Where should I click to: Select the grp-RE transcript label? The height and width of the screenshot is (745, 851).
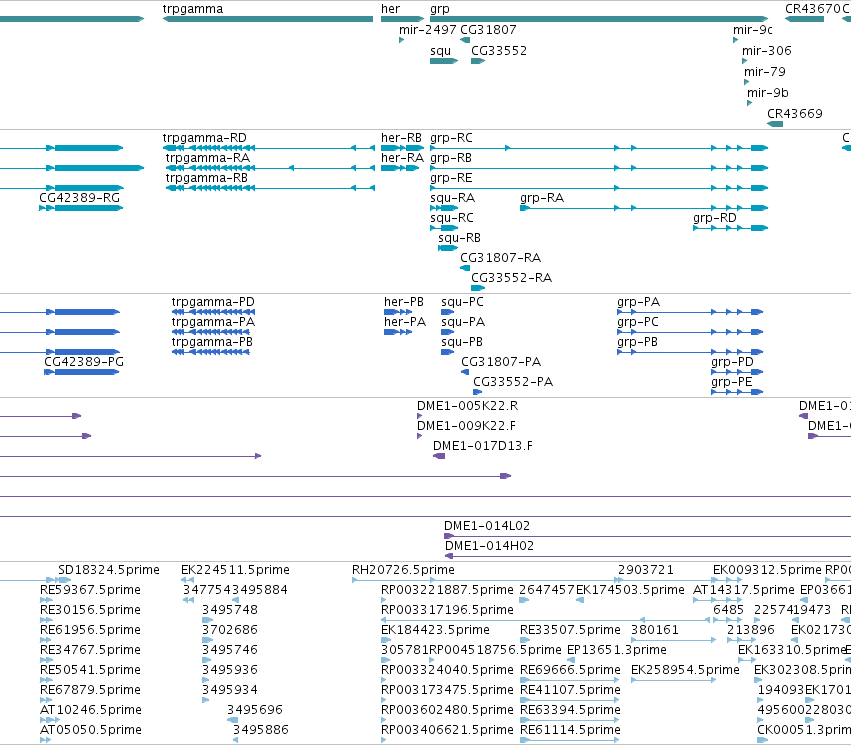(x=452, y=178)
